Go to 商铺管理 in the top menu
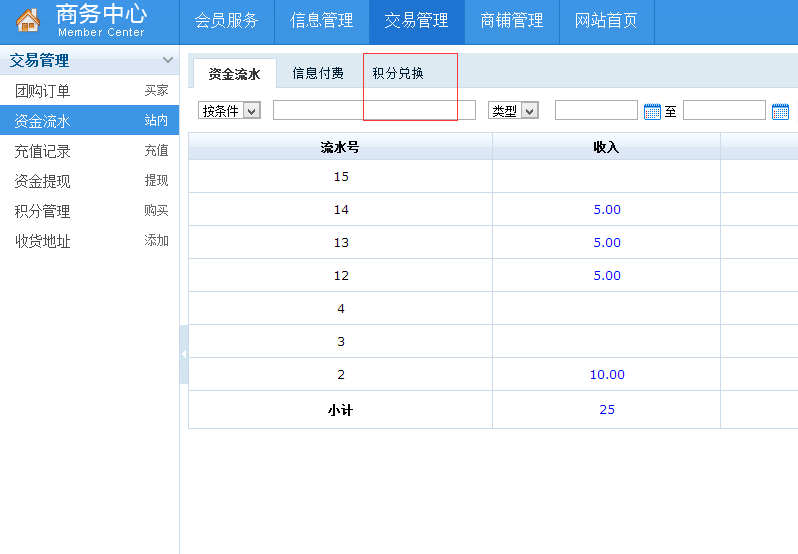The height and width of the screenshot is (554, 798). point(511,21)
